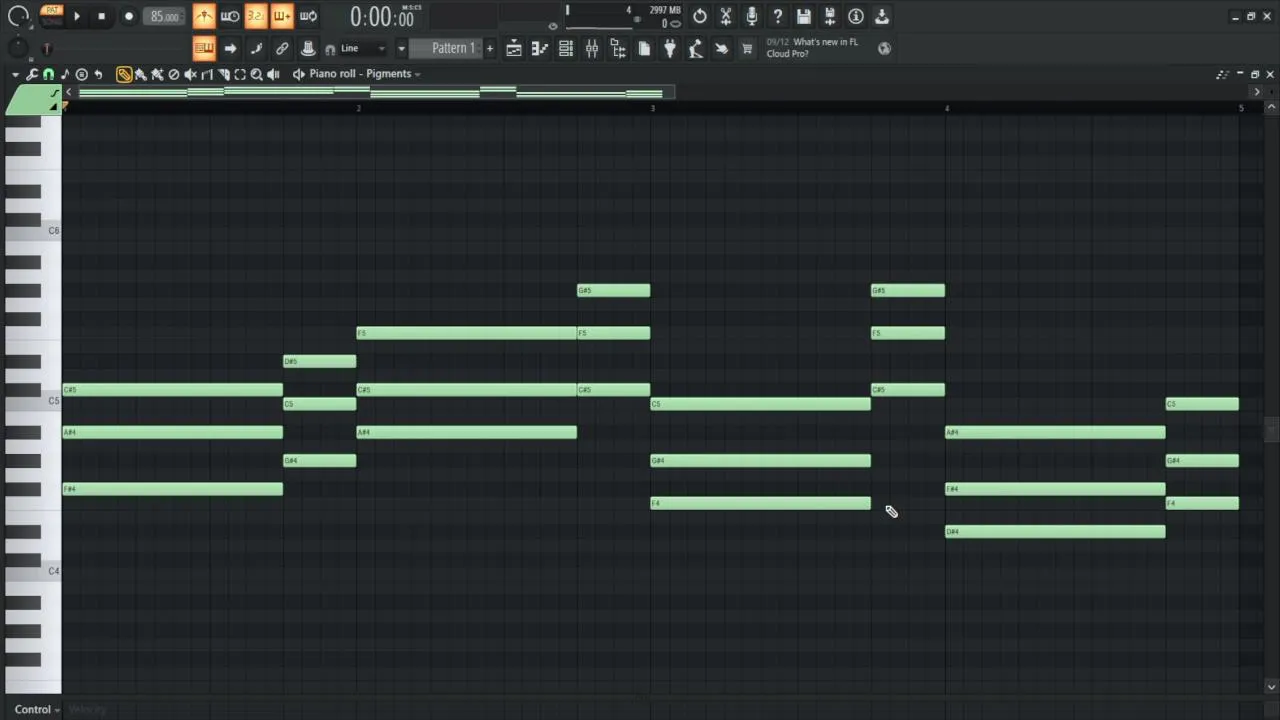
Task: Toggle overdub blend recording
Action: 282,16
